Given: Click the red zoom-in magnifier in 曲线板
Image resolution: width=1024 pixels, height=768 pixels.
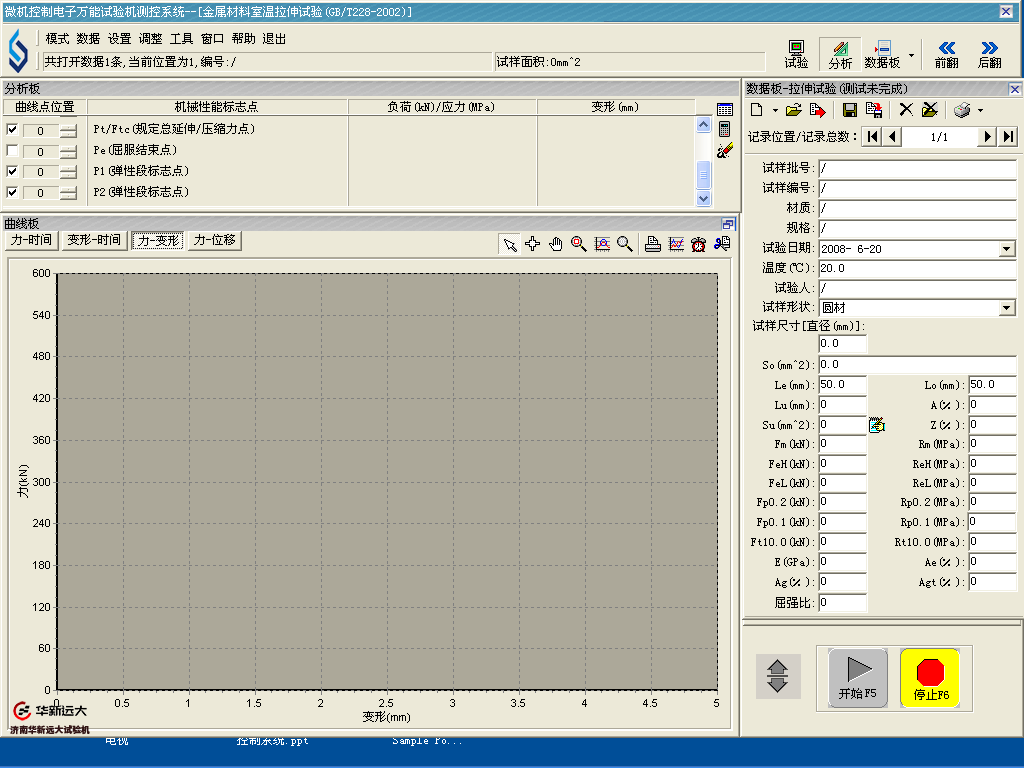Looking at the screenshot, I should [x=579, y=244].
